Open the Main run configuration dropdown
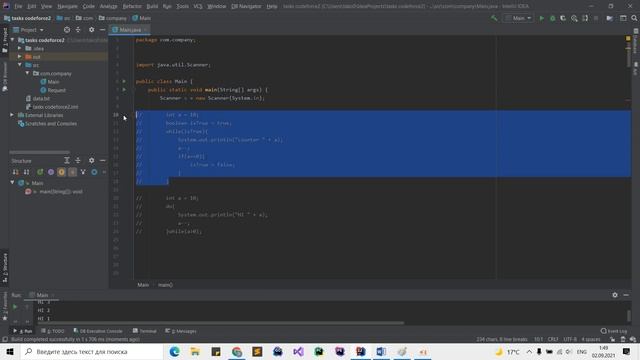The image size is (640, 360). (x=518, y=18)
